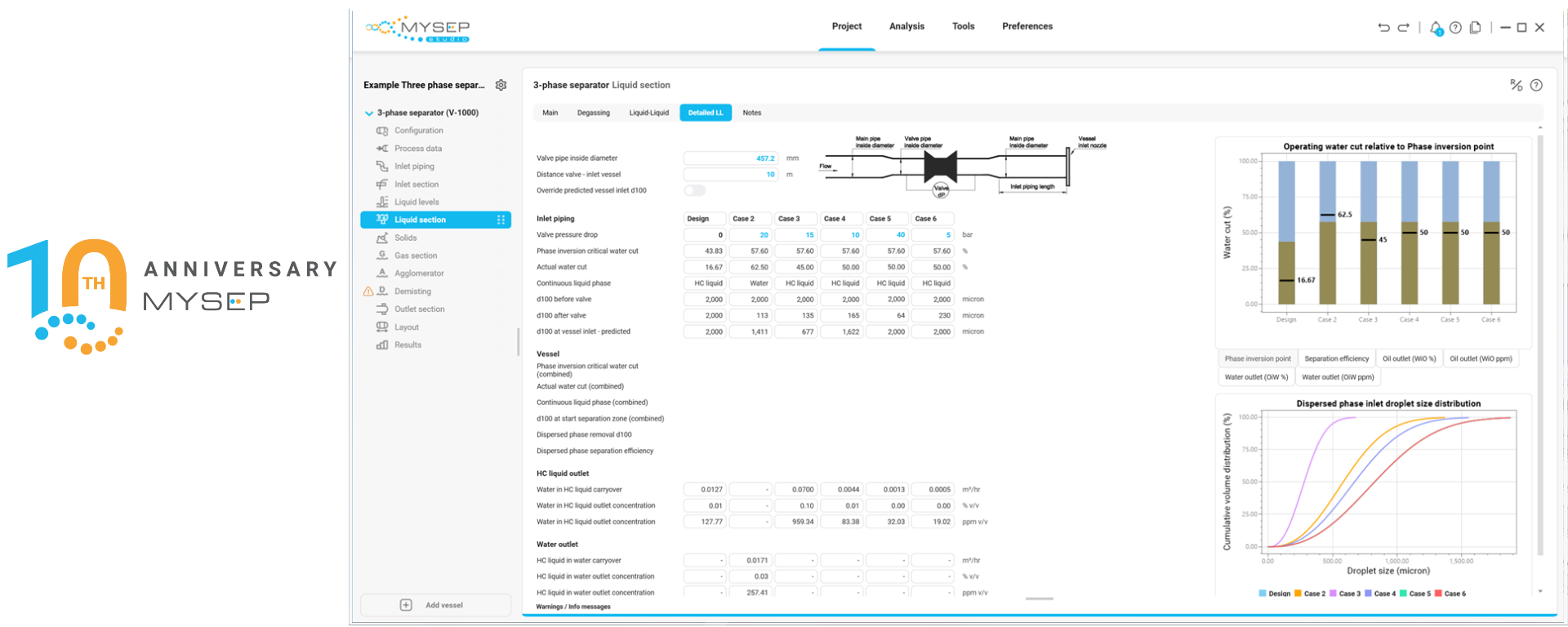1568x627 pixels.
Task: Click the Oil outlet (WiO ppm) button
Action: (1481, 358)
